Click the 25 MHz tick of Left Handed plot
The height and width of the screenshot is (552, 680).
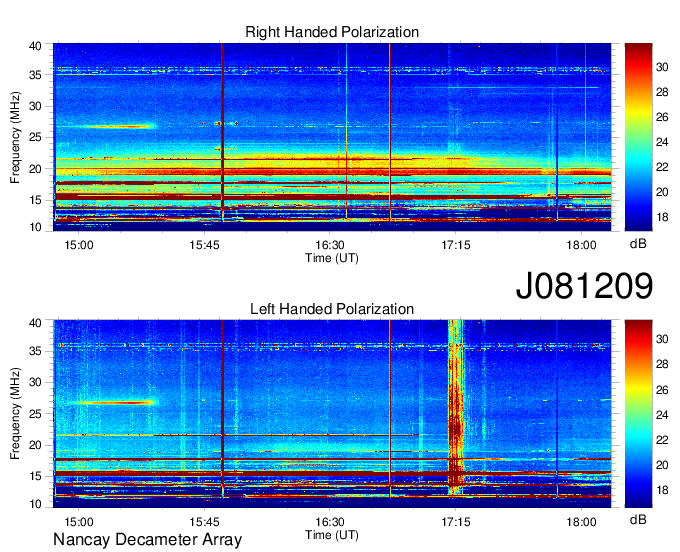click(35, 414)
